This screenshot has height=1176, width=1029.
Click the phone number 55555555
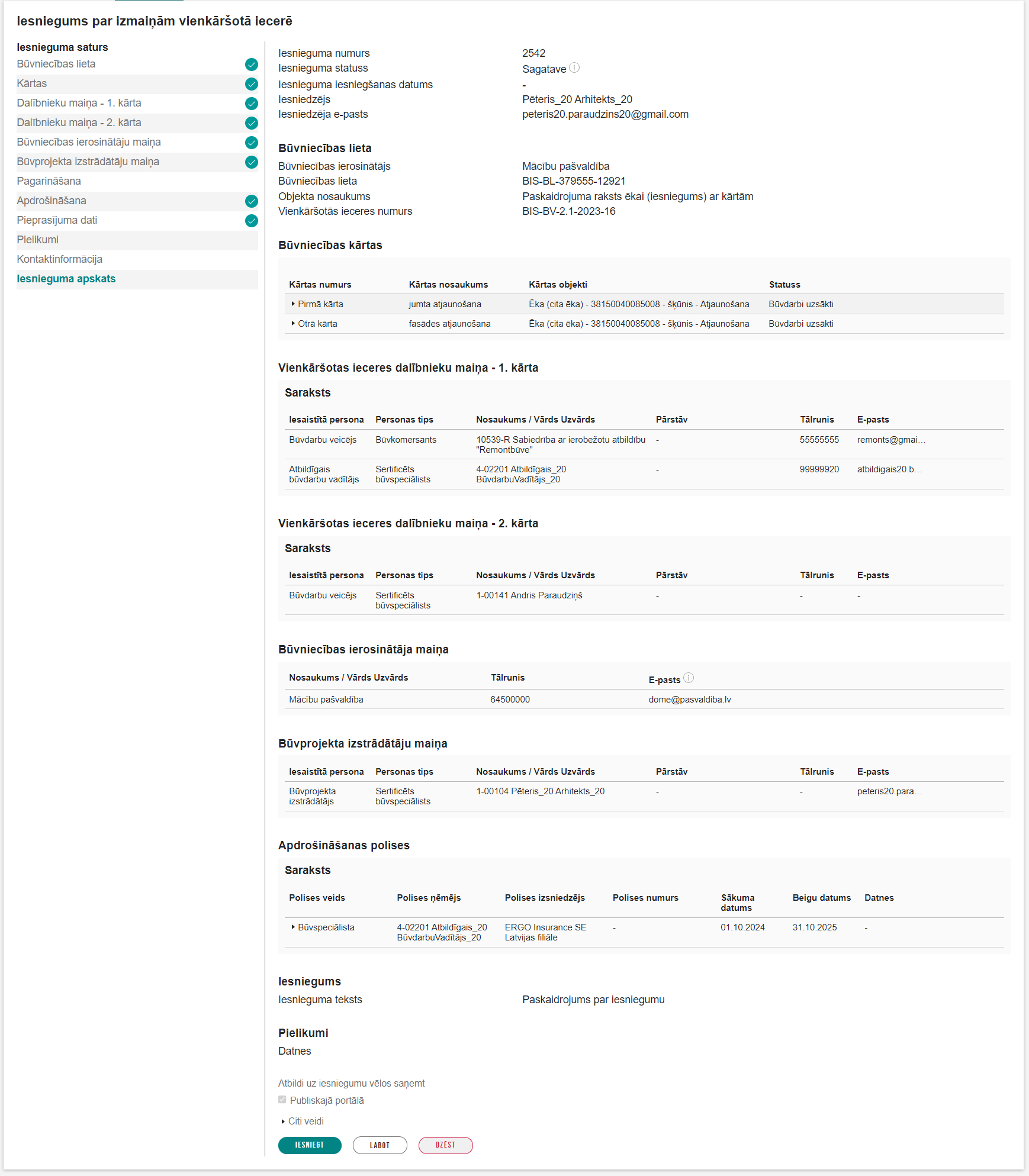[x=819, y=440]
